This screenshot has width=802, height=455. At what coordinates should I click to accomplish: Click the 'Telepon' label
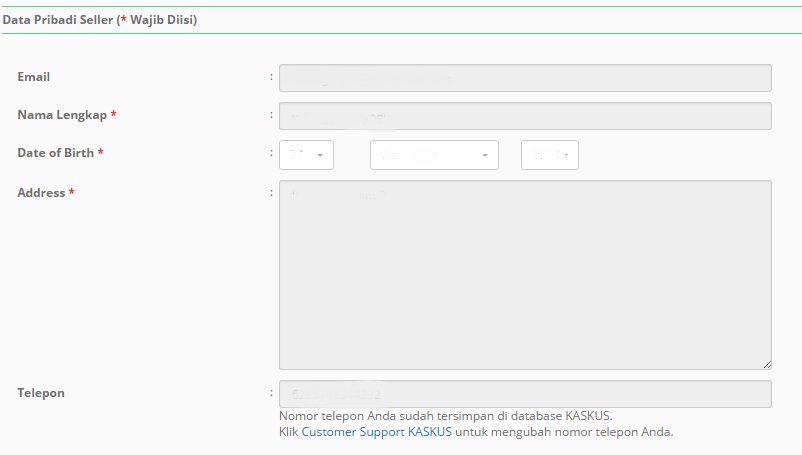[x=41, y=393]
